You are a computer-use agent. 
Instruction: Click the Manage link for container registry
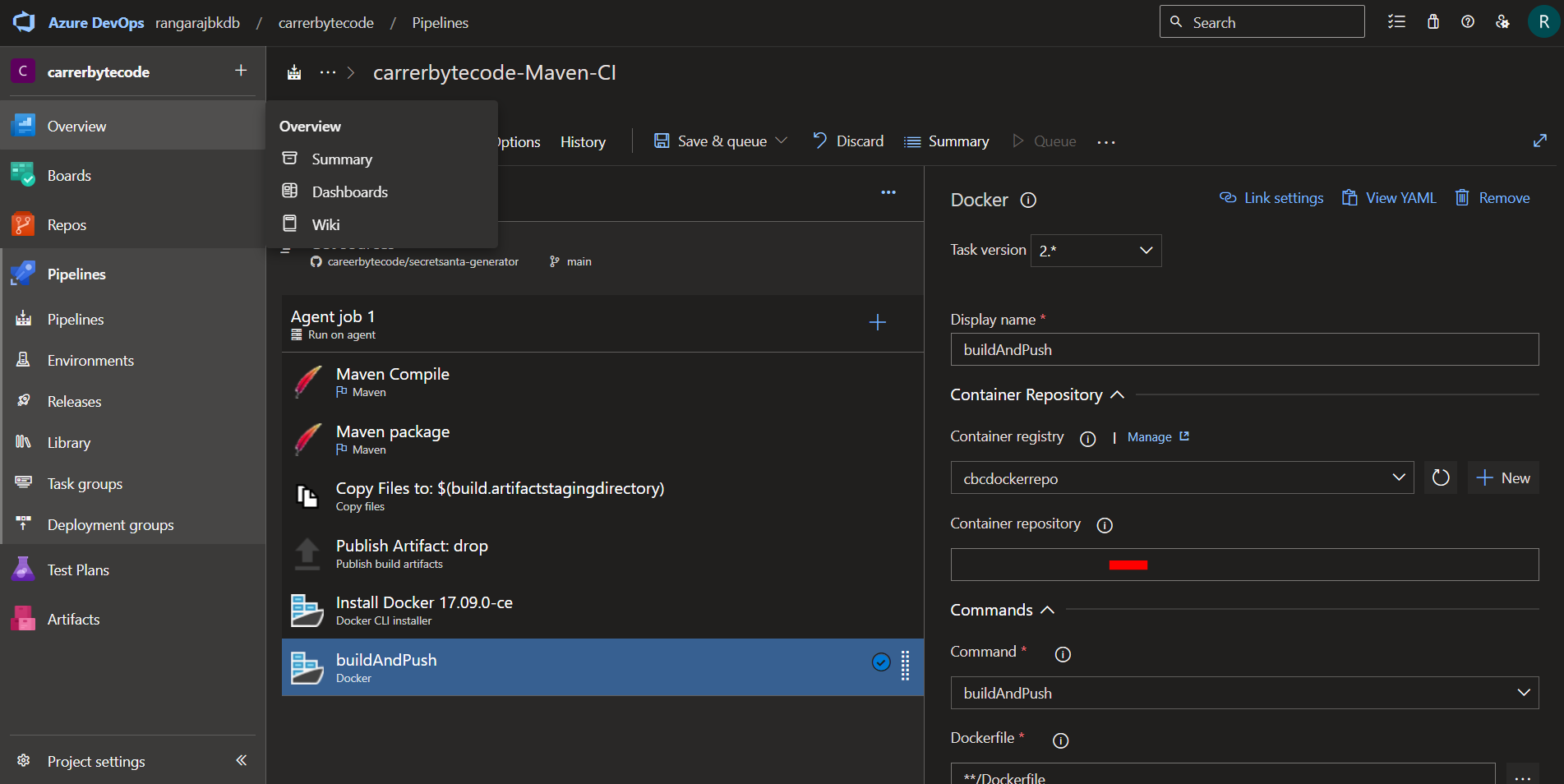click(1151, 436)
